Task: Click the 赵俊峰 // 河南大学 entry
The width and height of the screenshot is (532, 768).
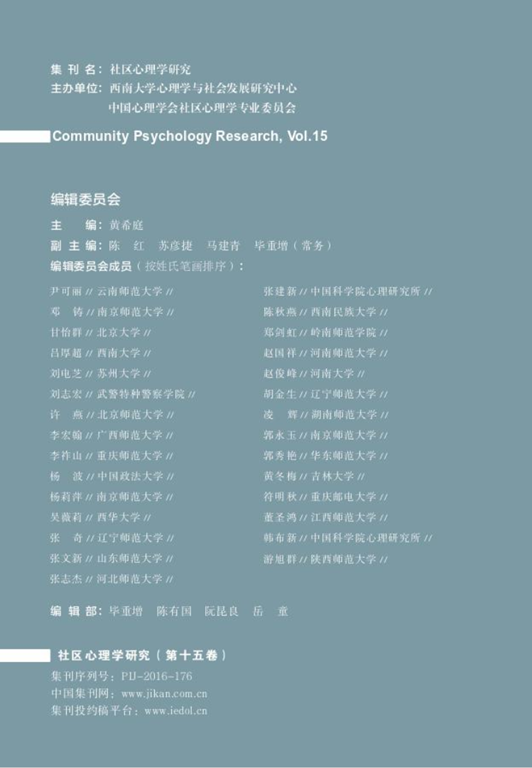Action: pyautogui.click(x=314, y=374)
